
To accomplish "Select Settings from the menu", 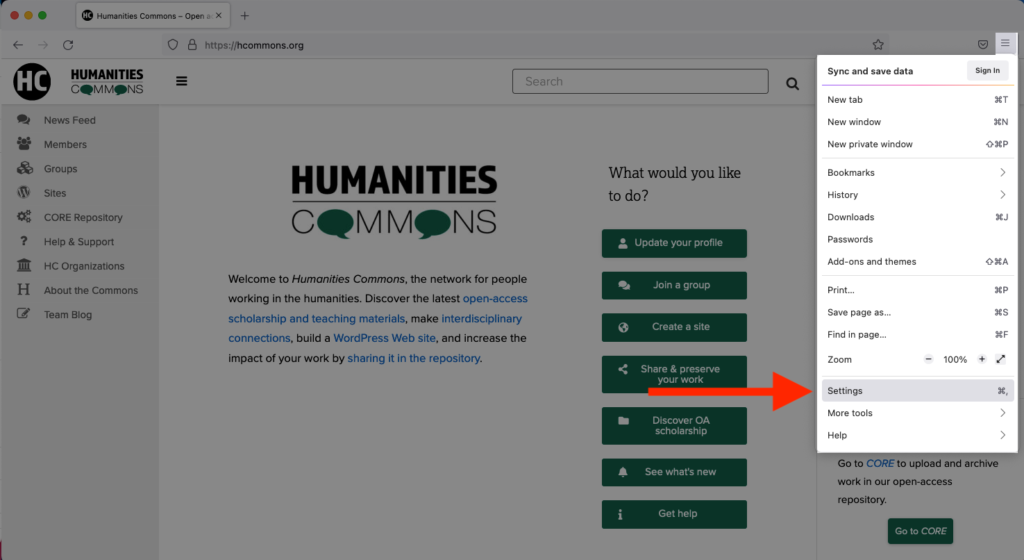I will pyautogui.click(x=916, y=391).
